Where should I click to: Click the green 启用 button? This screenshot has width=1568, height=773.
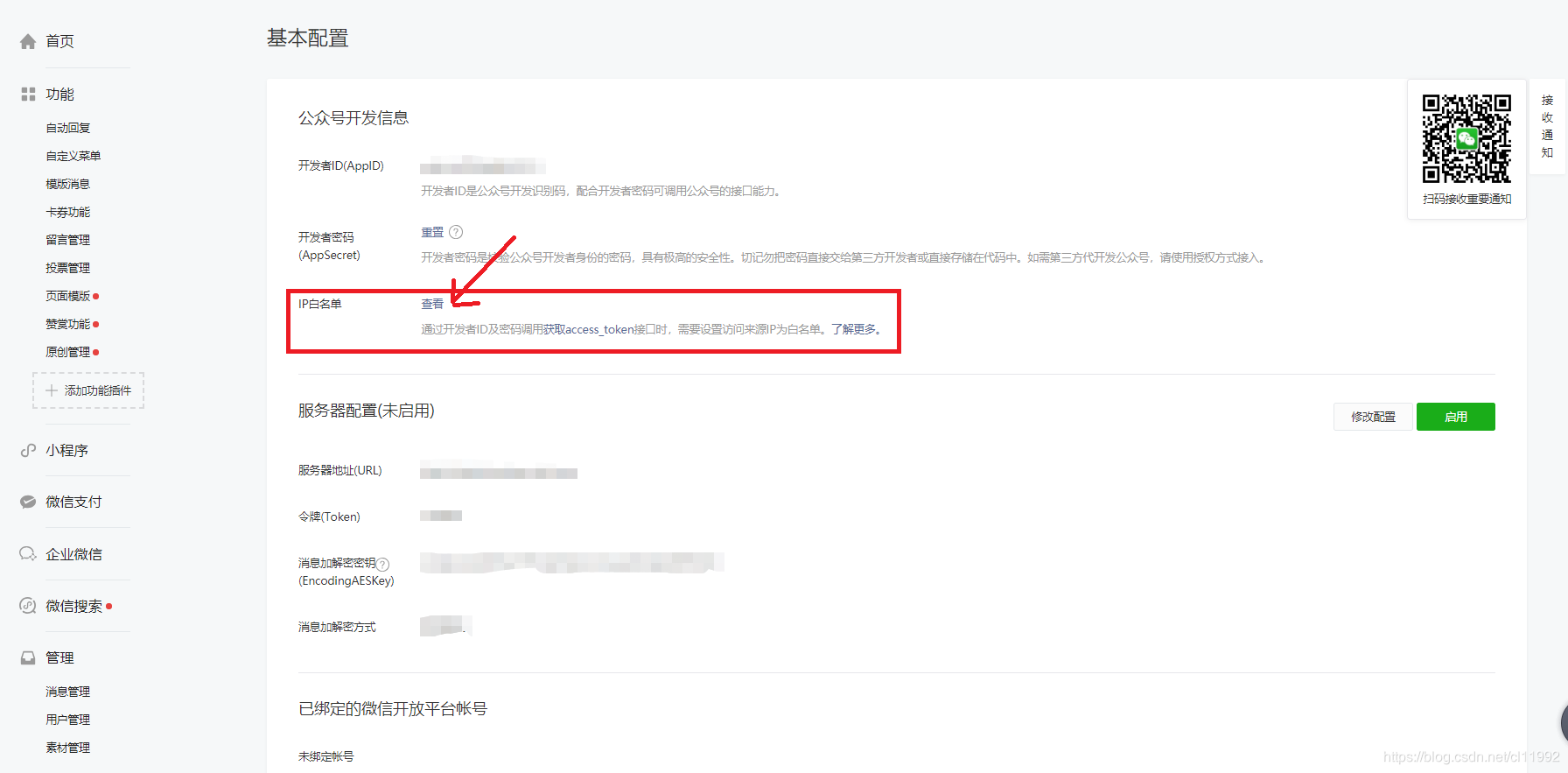tap(1456, 417)
